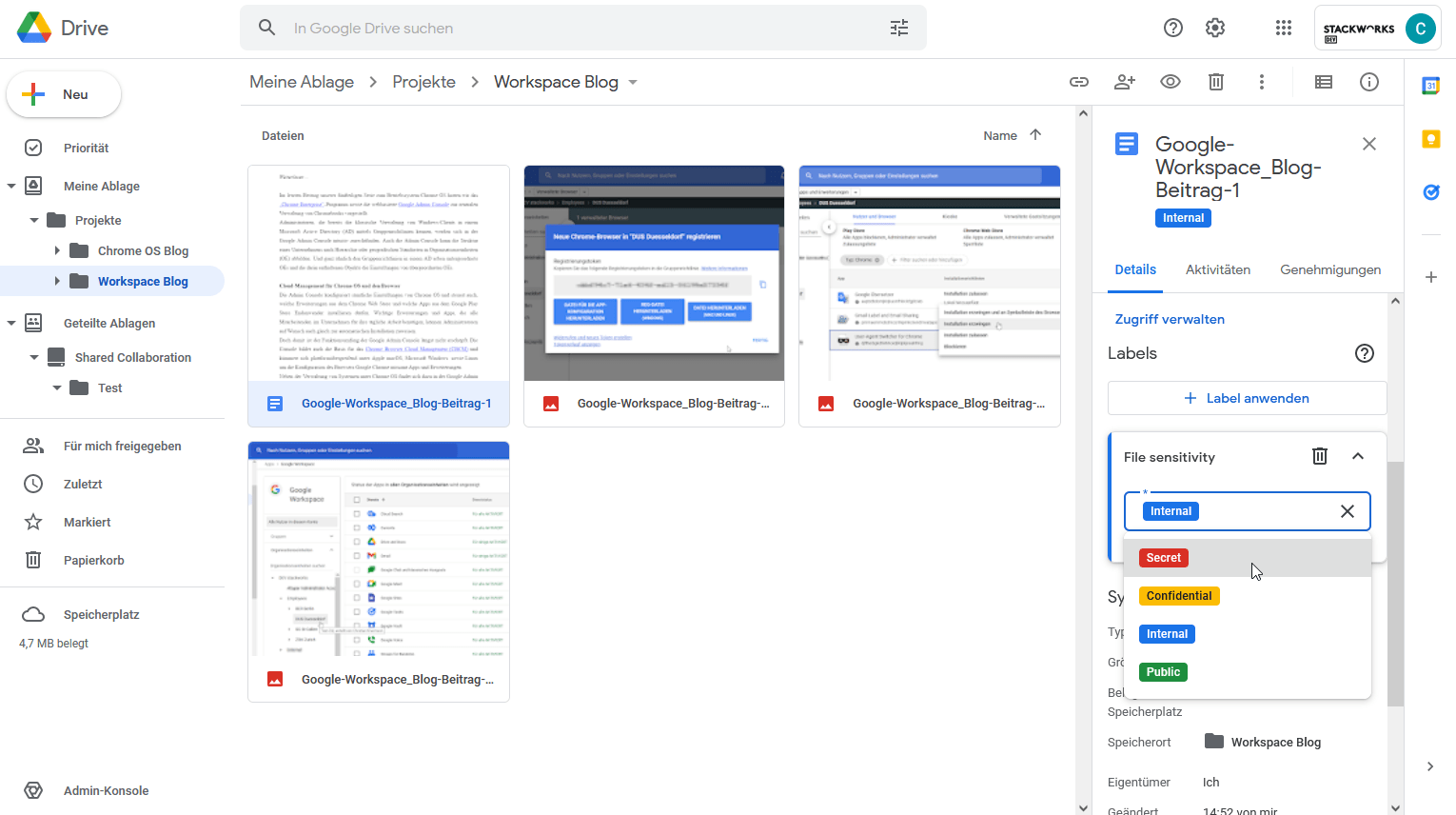
Task: Open the Workspace Blog breadcrumb dropdown
Action: point(633,82)
